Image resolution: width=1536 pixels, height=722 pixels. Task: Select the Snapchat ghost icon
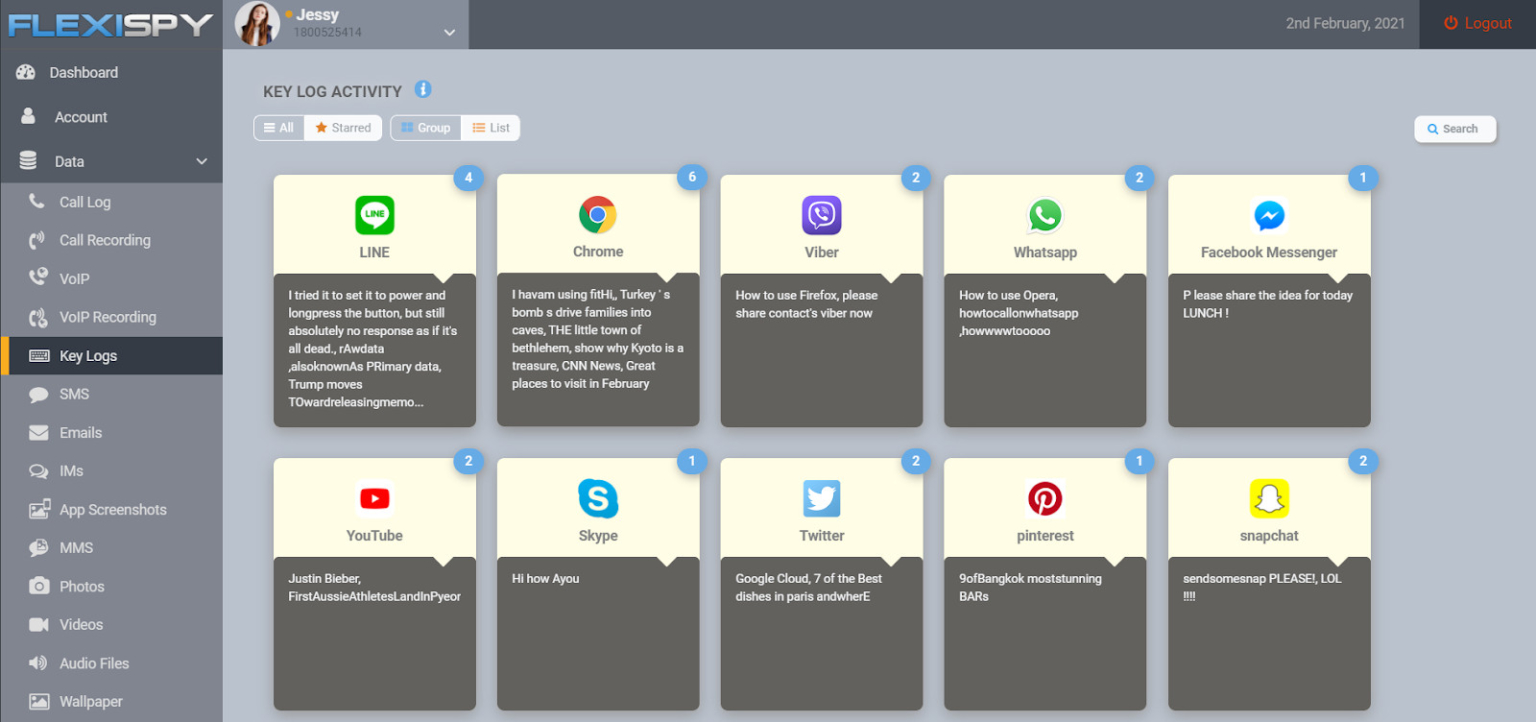tap(1268, 498)
